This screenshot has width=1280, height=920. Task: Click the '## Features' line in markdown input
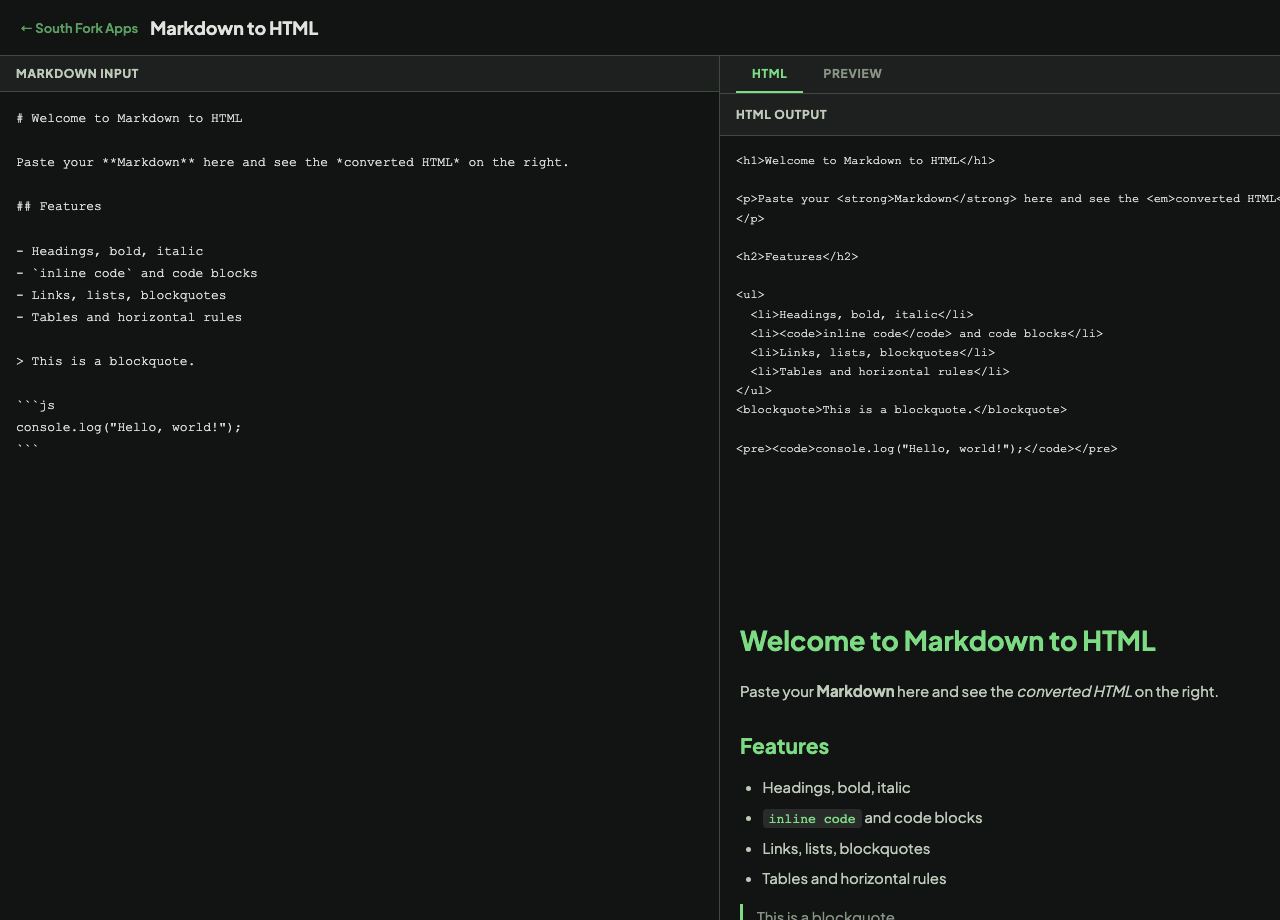click(x=59, y=206)
